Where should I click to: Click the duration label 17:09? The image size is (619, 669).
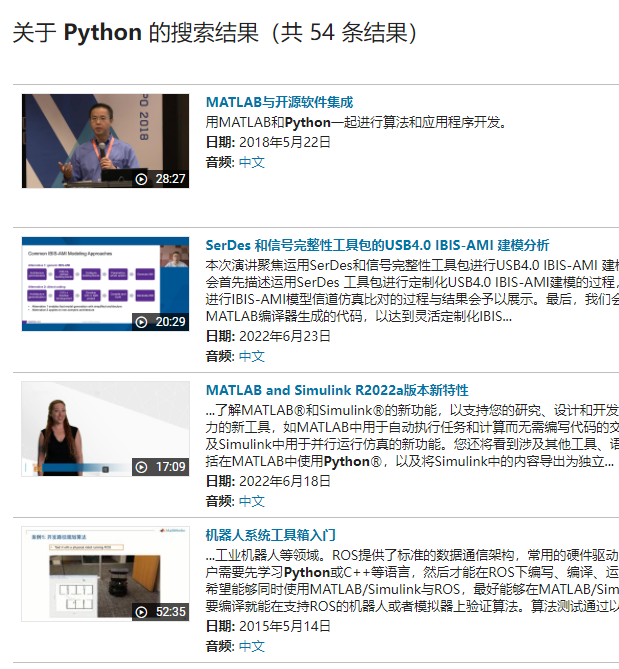[x=170, y=467]
